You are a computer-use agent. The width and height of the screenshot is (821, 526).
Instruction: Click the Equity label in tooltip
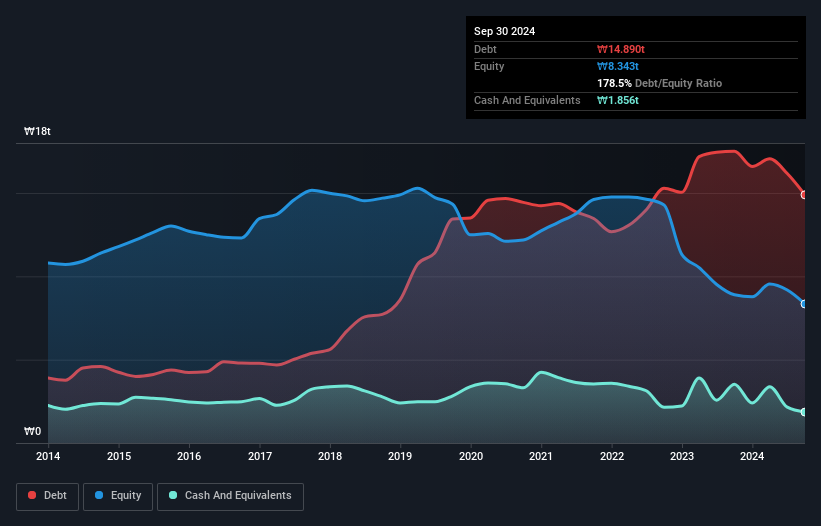(489, 66)
